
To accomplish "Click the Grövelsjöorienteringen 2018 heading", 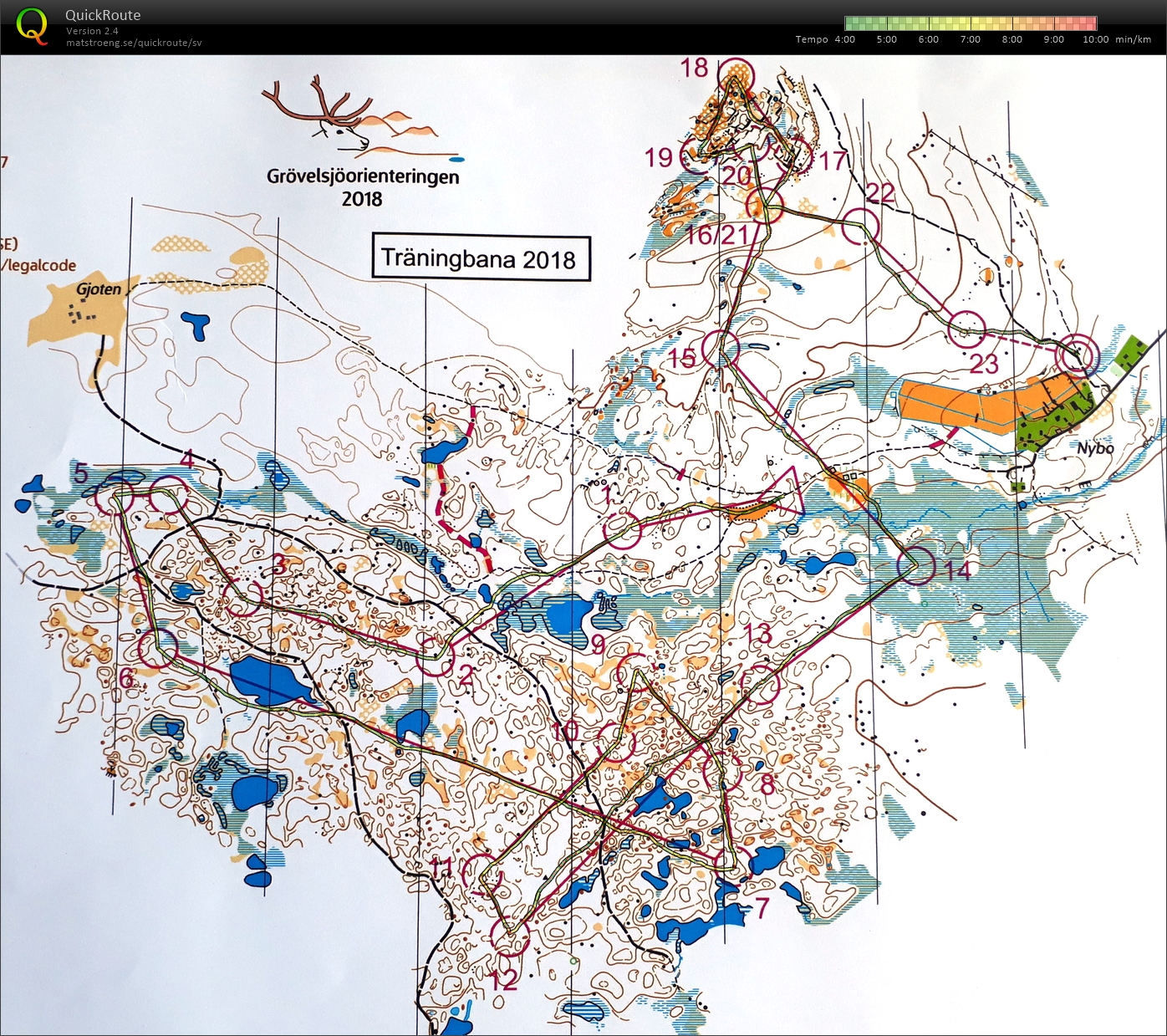I will coord(363,187).
